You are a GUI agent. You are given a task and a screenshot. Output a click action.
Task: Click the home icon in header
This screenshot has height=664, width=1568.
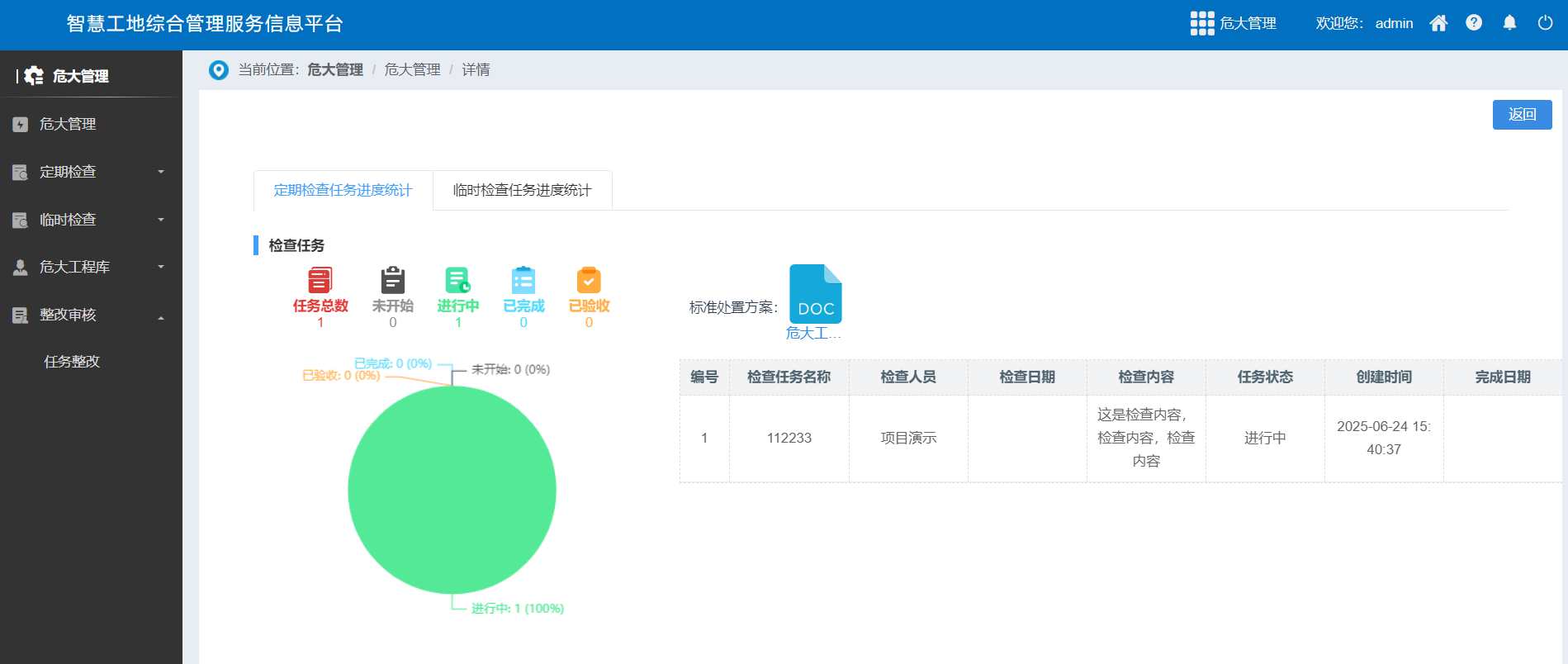pyautogui.click(x=1438, y=23)
